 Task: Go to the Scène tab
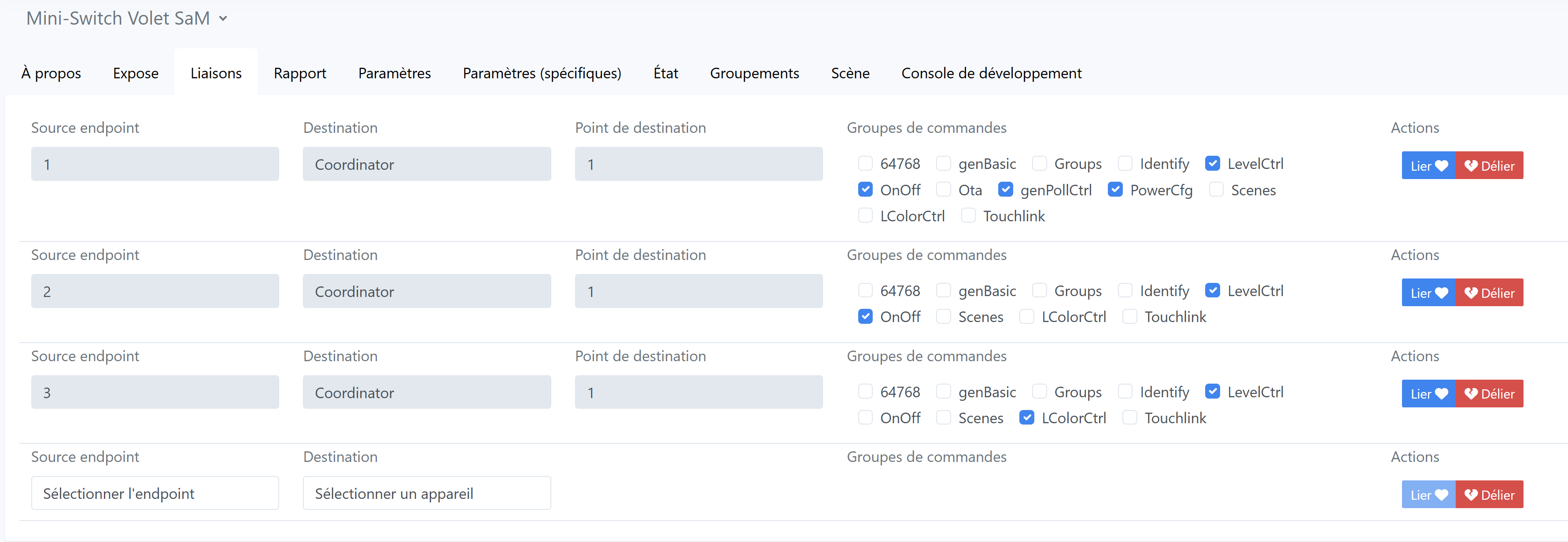pos(850,73)
